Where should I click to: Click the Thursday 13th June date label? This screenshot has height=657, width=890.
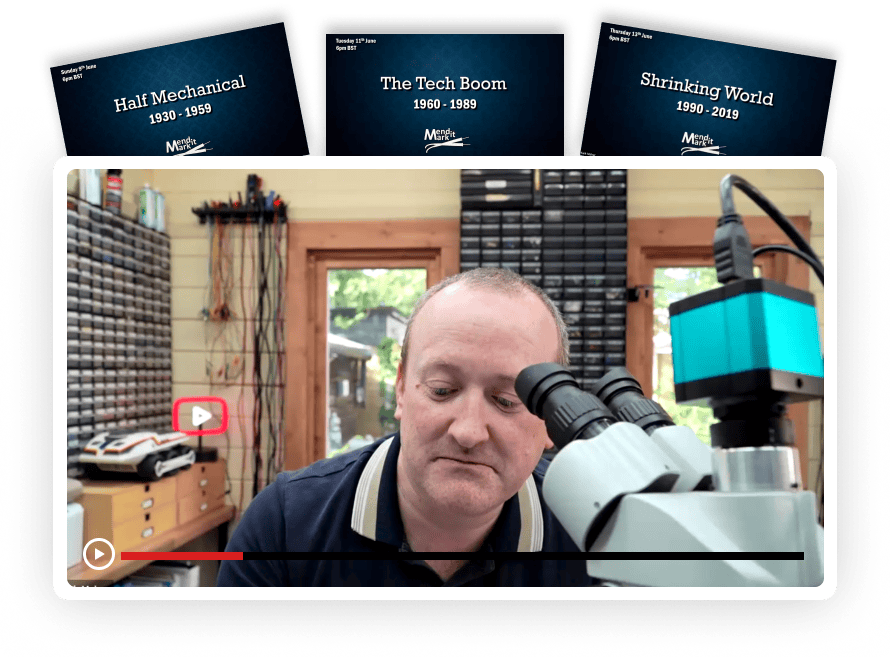pyautogui.click(x=631, y=36)
